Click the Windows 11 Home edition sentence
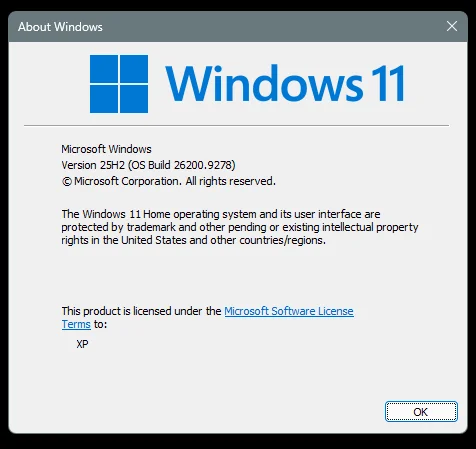This screenshot has width=476, height=449. 221,214
